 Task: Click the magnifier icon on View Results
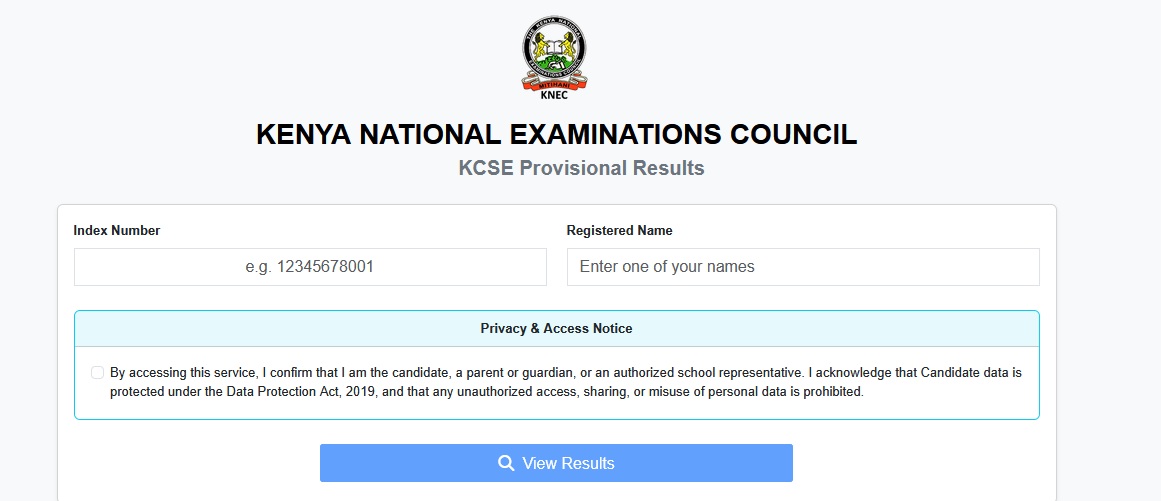coord(506,463)
